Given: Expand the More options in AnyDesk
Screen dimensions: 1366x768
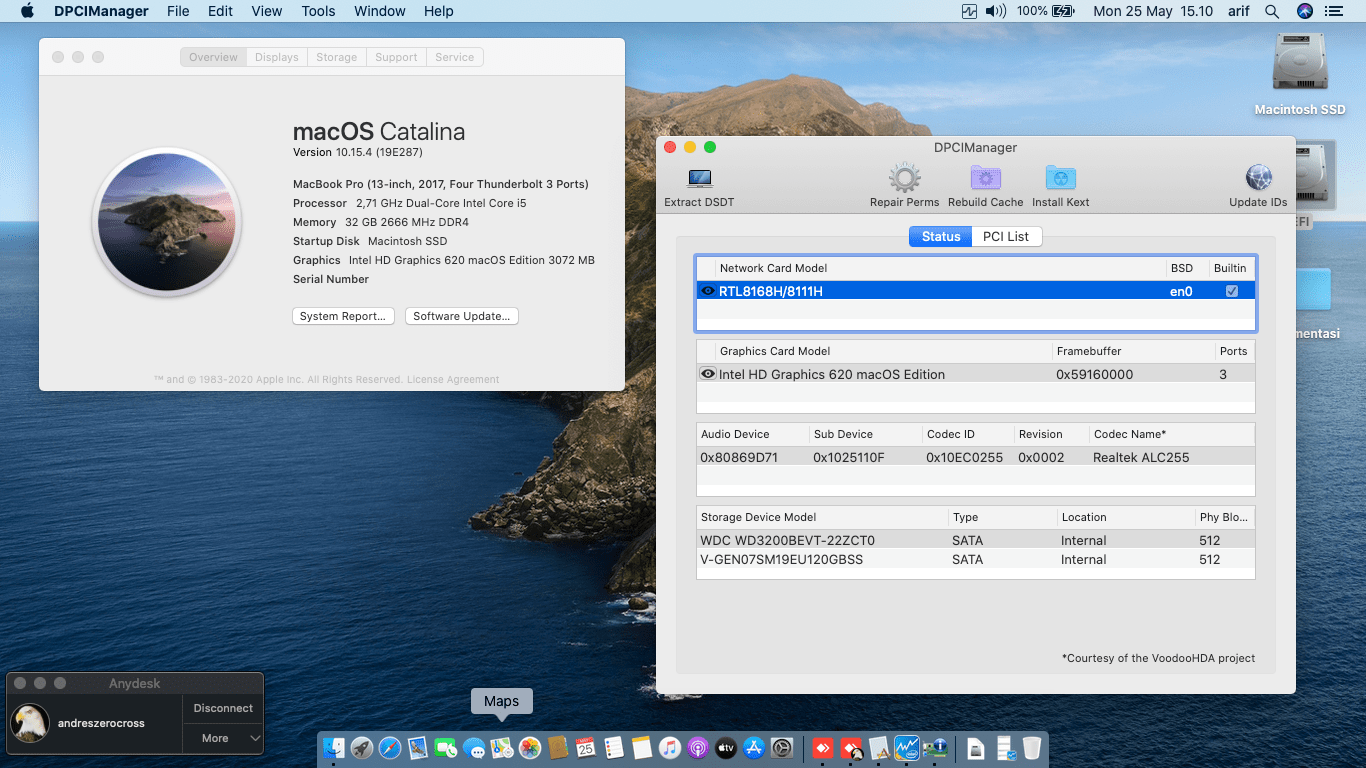Looking at the screenshot, I should click(x=222, y=738).
